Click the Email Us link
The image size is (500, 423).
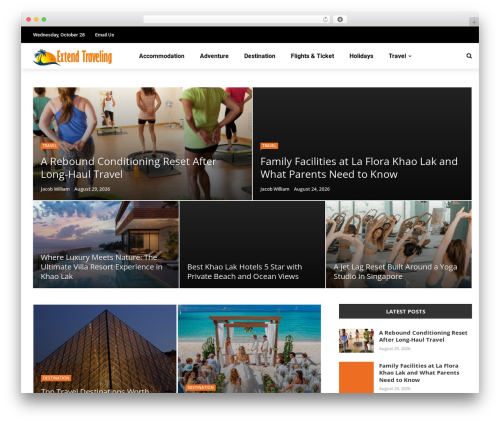(104, 35)
